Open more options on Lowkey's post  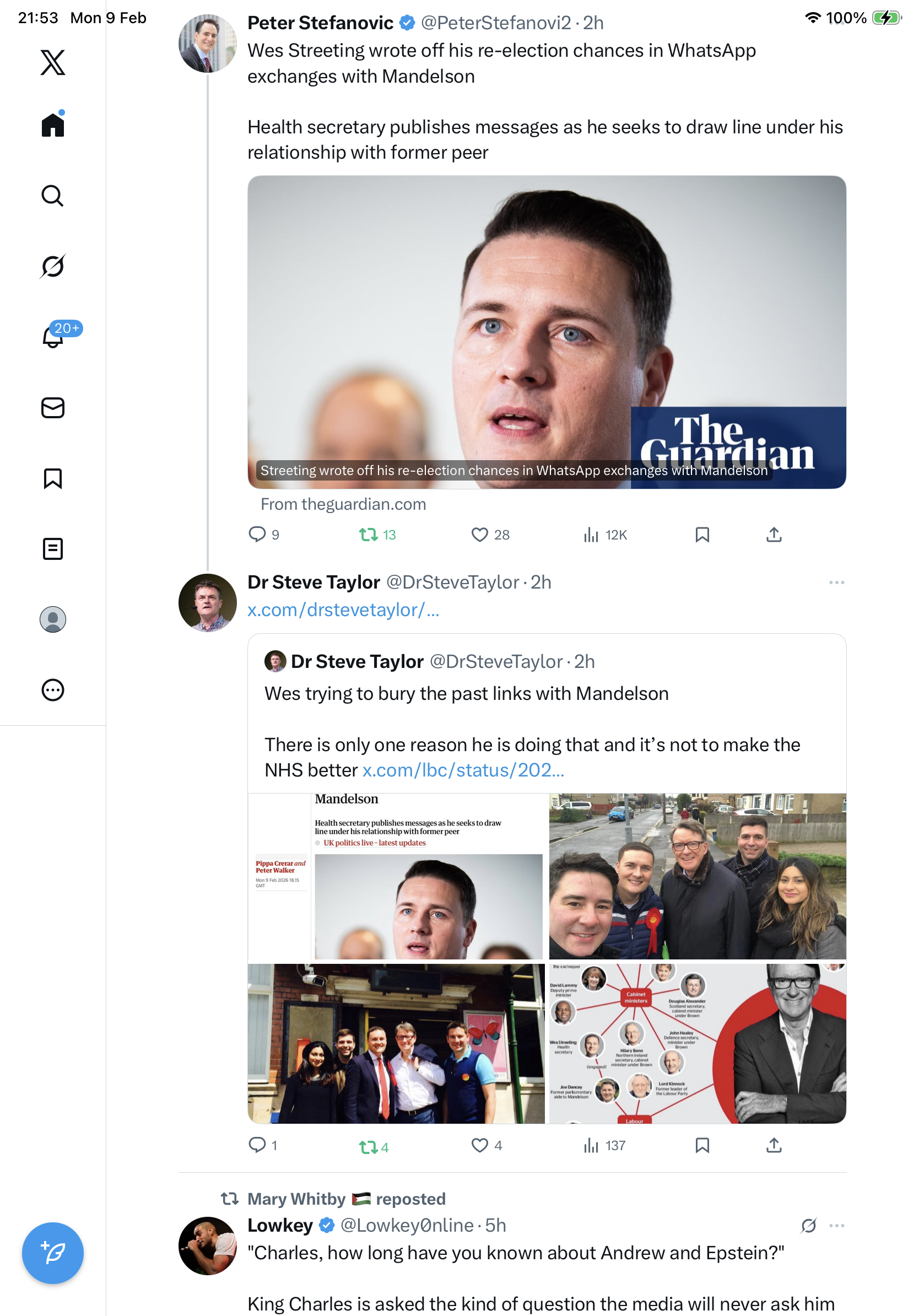tap(836, 1226)
